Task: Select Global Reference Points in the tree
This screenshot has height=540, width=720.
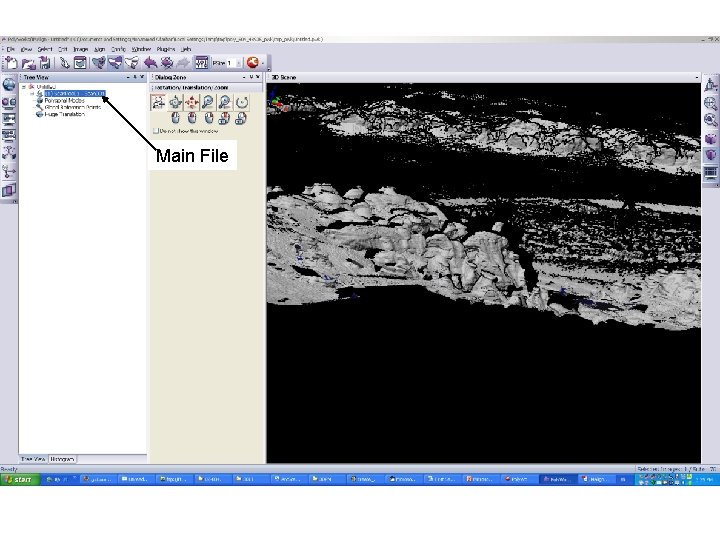Action: [x=73, y=107]
